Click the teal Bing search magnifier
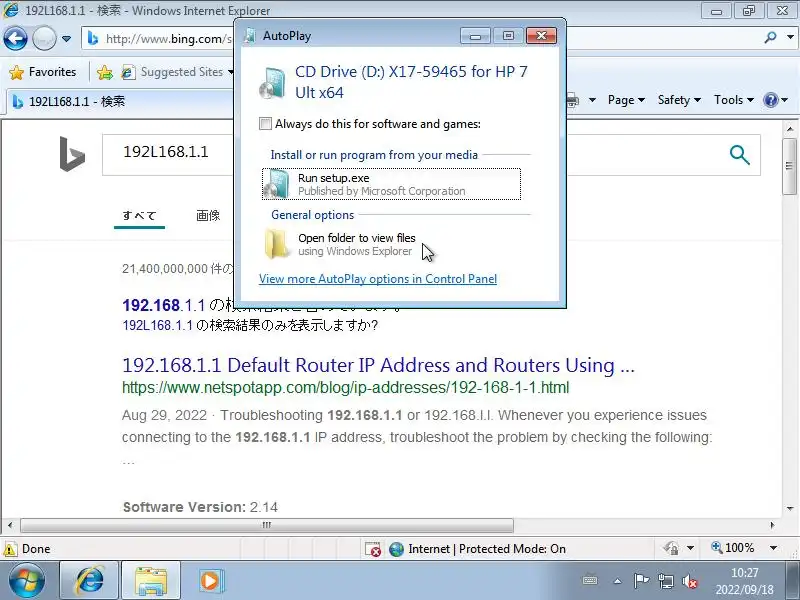 pos(739,155)
